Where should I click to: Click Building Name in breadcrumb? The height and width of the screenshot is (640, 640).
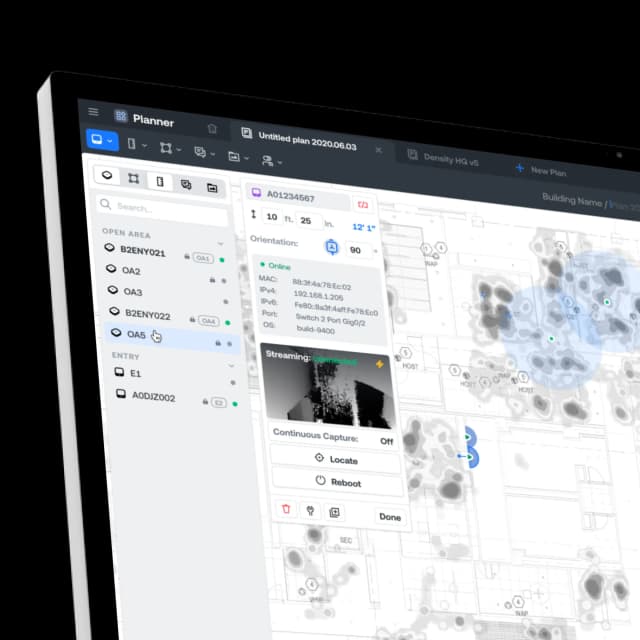572,200
